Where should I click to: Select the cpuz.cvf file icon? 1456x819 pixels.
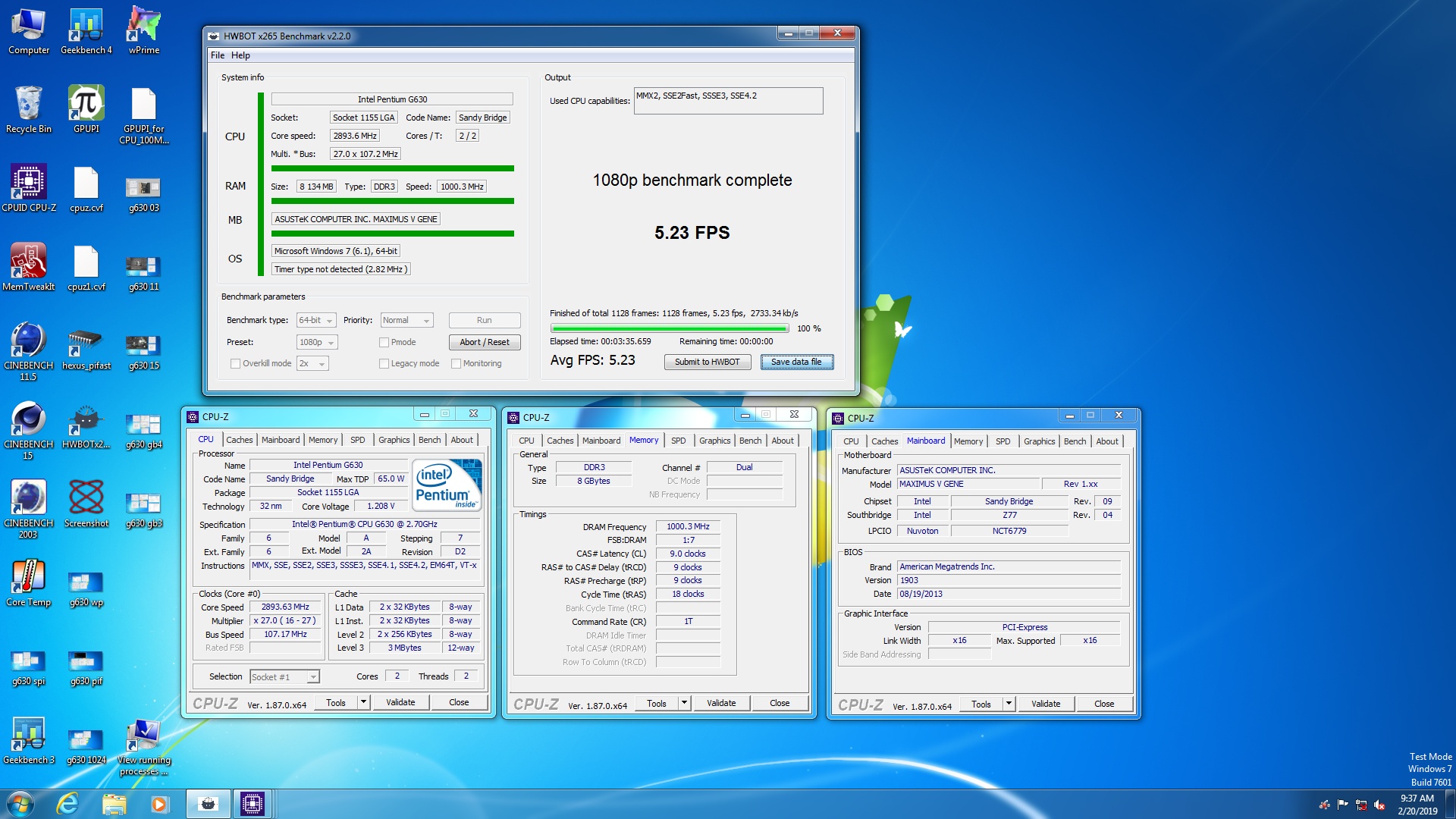[x=86, y=190]
